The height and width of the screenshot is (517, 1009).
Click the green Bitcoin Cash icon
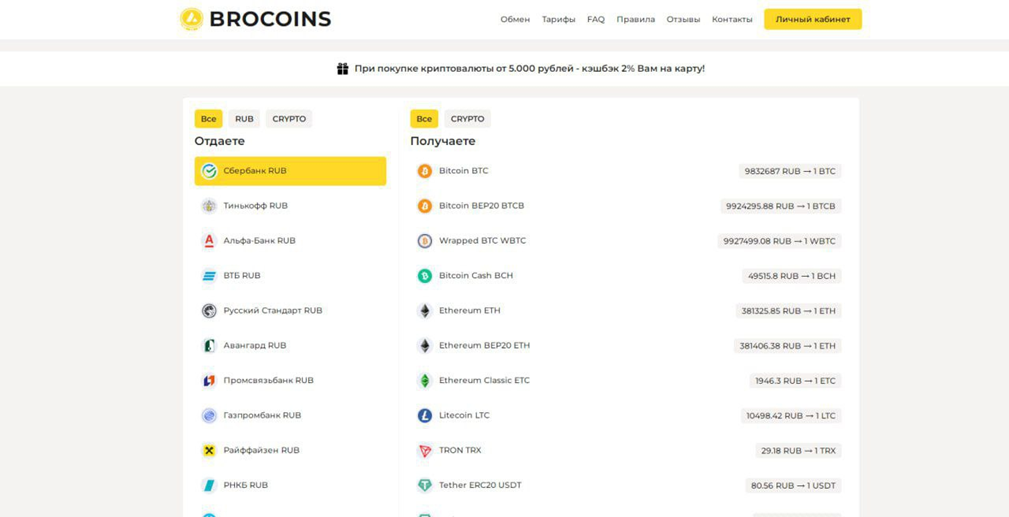[x=425, y=276]
